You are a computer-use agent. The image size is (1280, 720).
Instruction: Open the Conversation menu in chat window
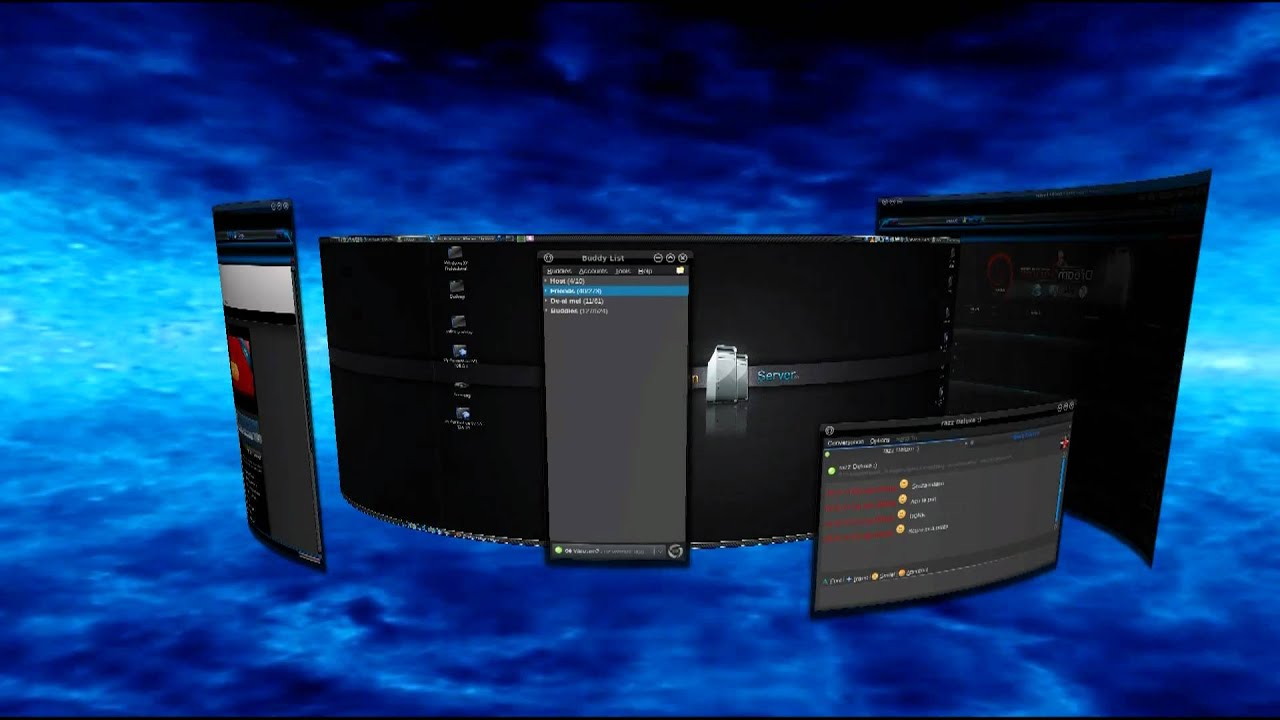[846, 443]
